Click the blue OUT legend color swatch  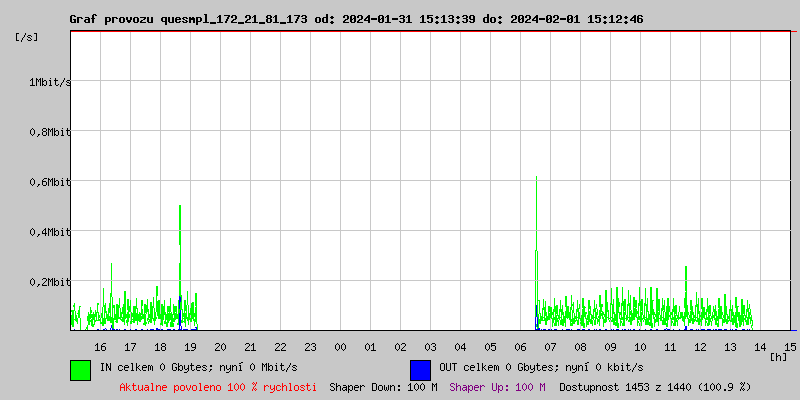click(420, 369)
